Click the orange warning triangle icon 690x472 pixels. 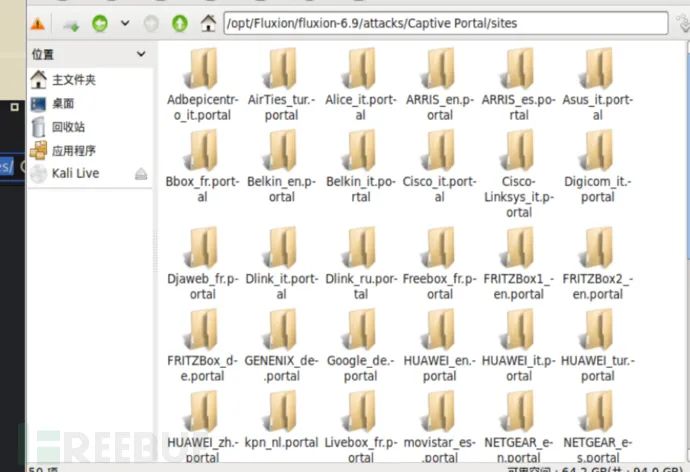38,24
